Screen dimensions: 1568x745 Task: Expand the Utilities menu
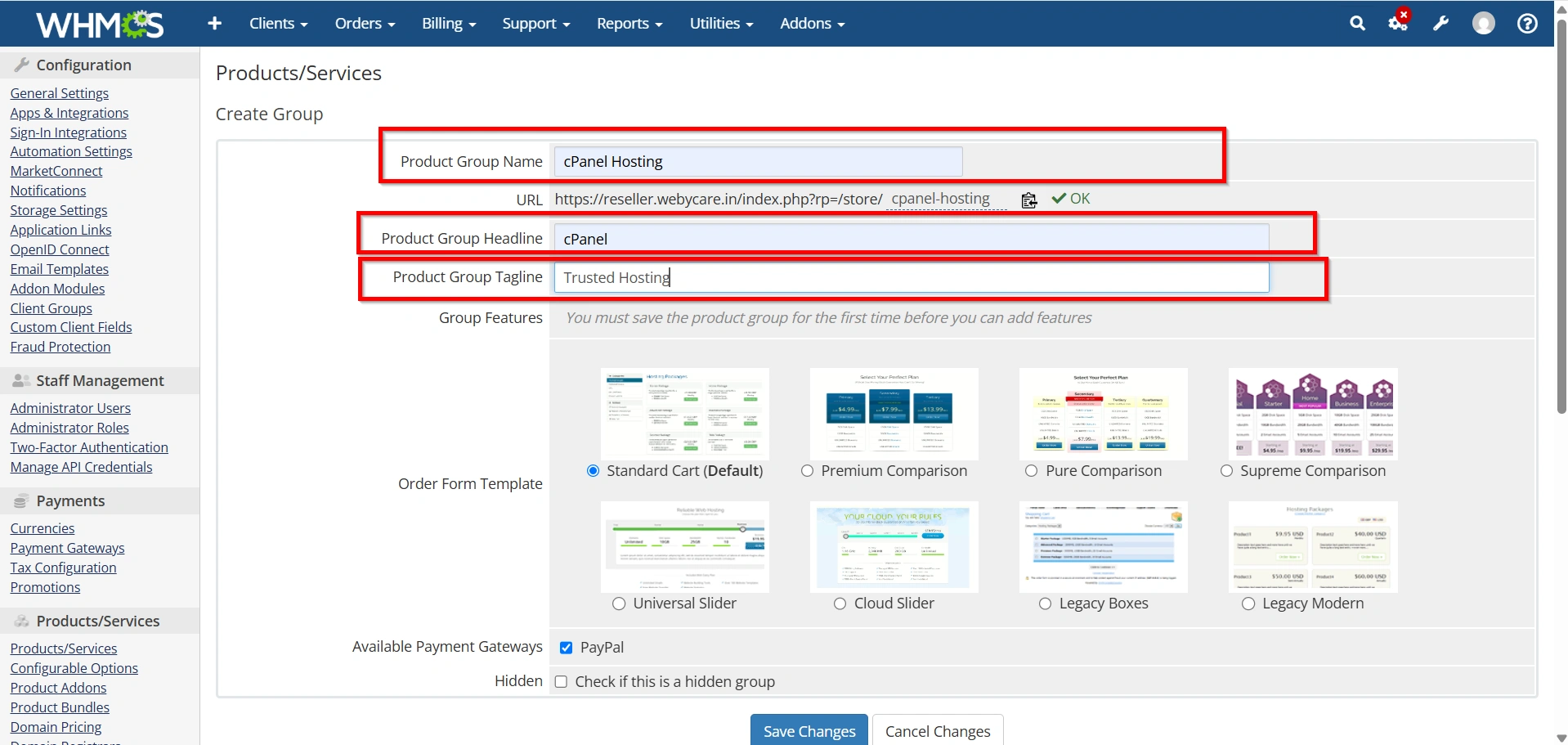pos(721,24)
